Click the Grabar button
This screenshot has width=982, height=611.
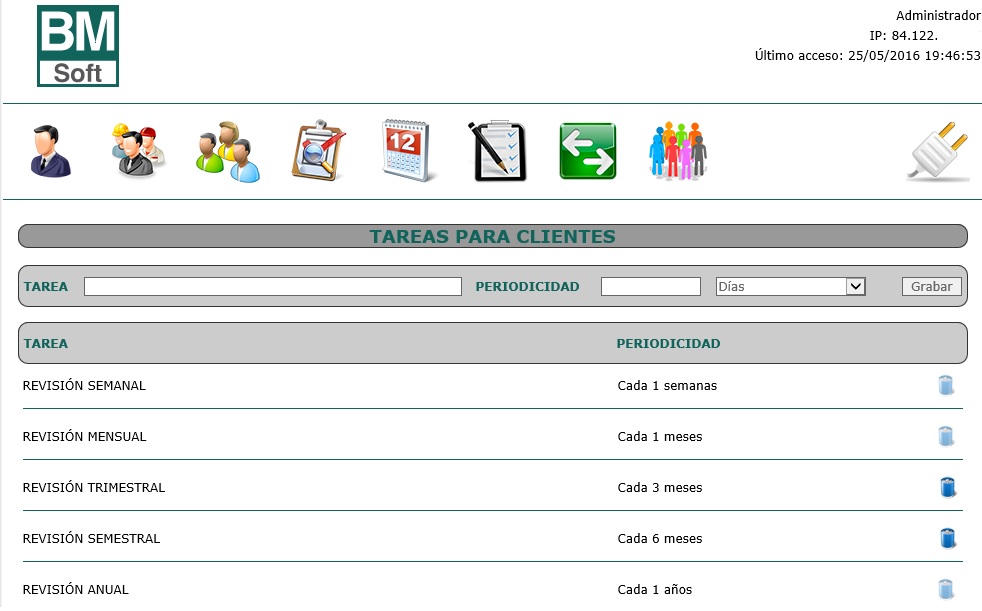click(x=932, y=287)
